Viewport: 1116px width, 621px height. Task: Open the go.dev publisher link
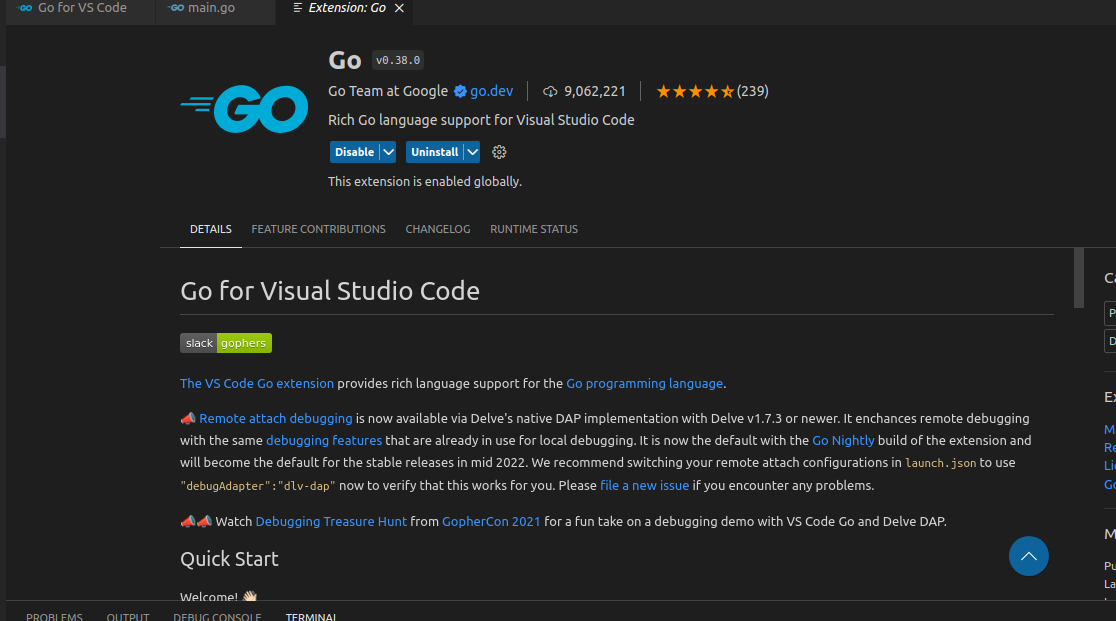(491, 91)
